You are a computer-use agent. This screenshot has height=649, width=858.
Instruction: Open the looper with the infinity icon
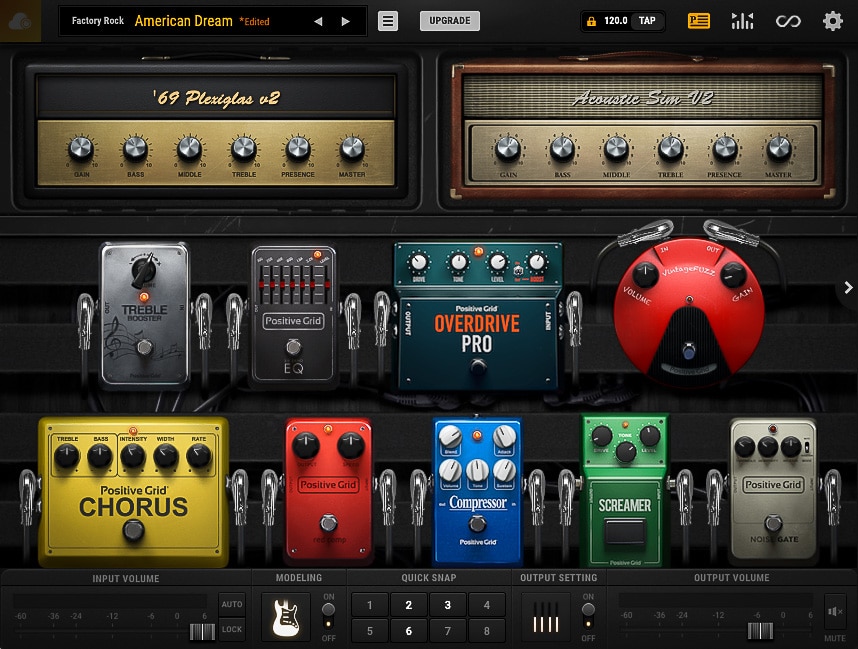(x=789, y=20)
